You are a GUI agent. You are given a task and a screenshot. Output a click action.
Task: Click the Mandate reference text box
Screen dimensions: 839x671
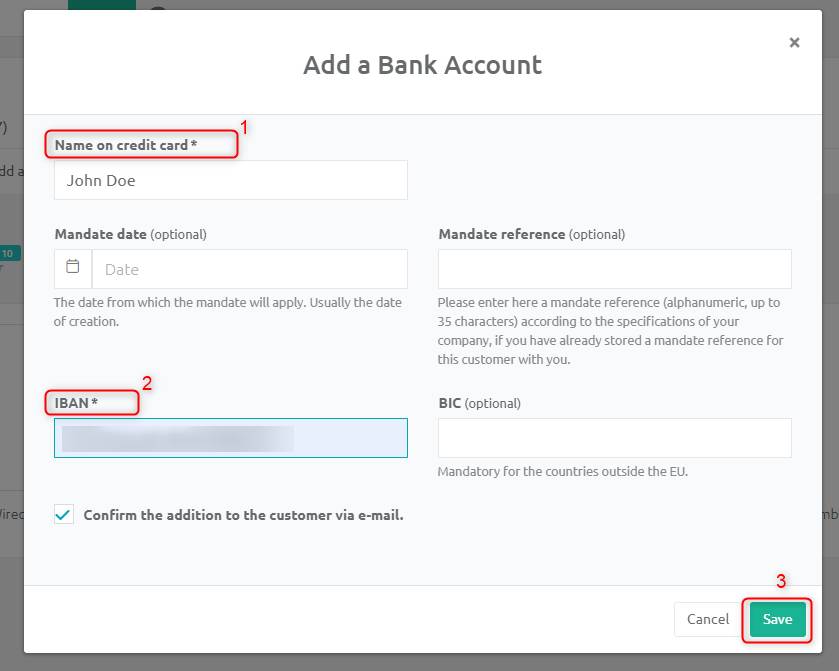(615, 269)
